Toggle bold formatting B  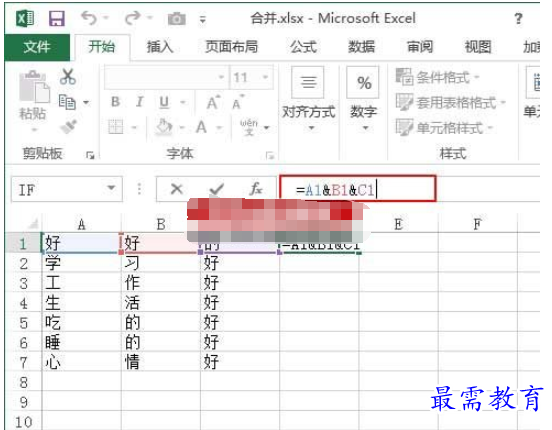pyautogui.click(x=115, y=102)
